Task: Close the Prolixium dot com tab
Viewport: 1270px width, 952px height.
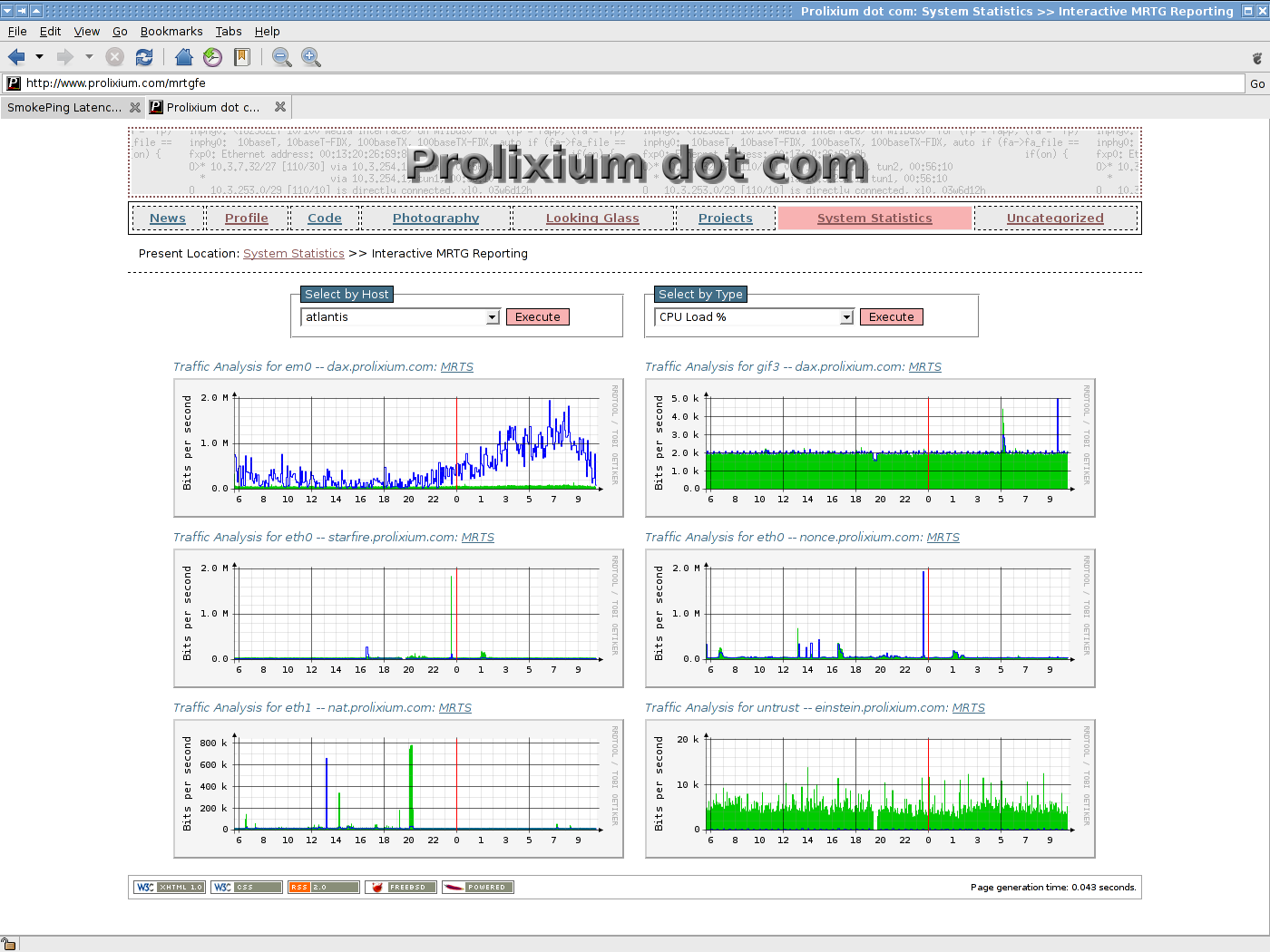Action: tap(280, 107)
